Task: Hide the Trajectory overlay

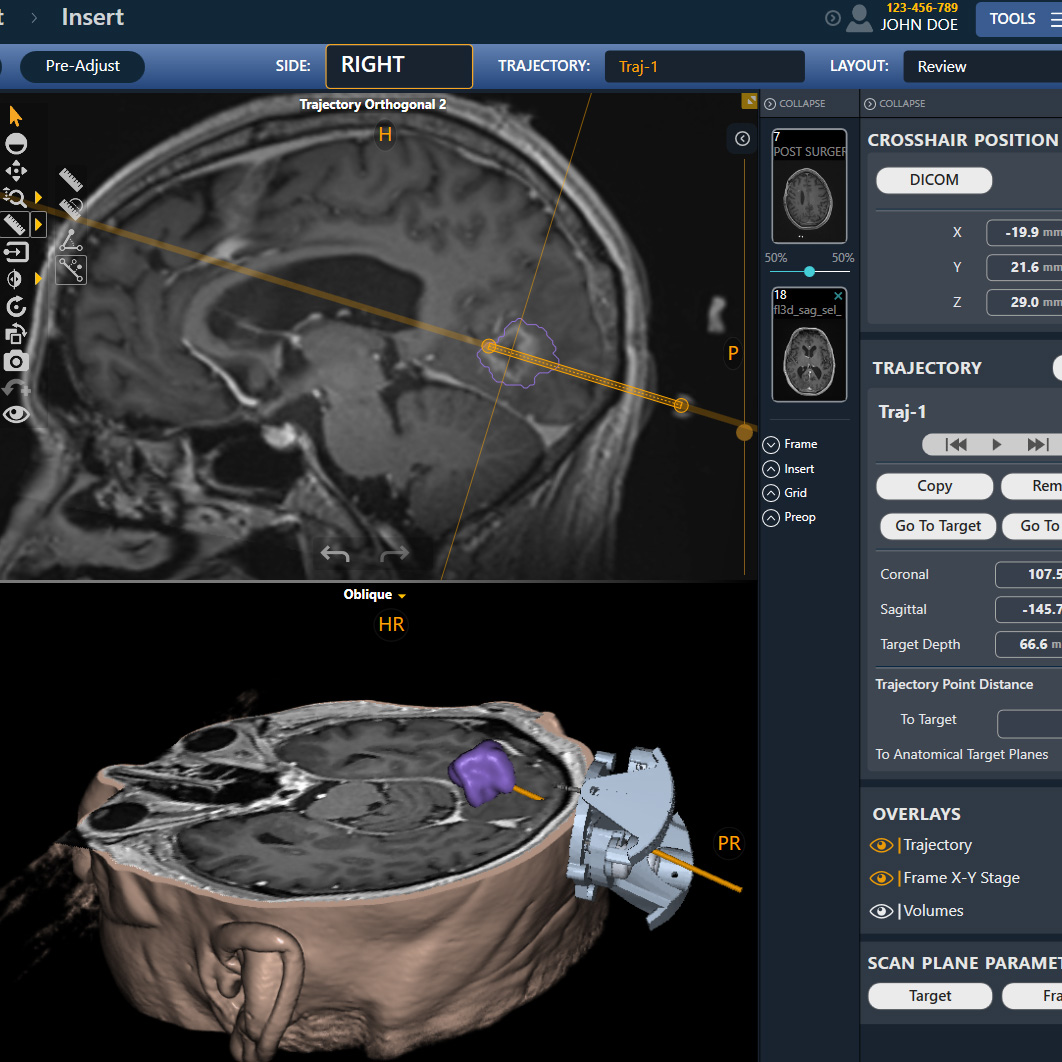Action: 881,845
